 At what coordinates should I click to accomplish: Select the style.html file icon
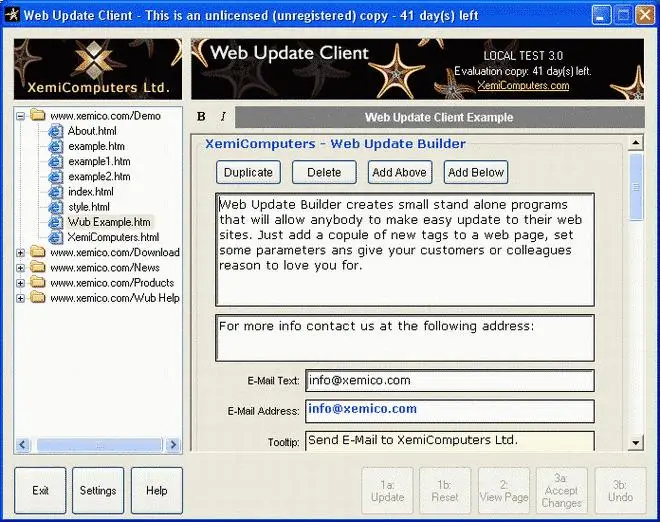55,207
